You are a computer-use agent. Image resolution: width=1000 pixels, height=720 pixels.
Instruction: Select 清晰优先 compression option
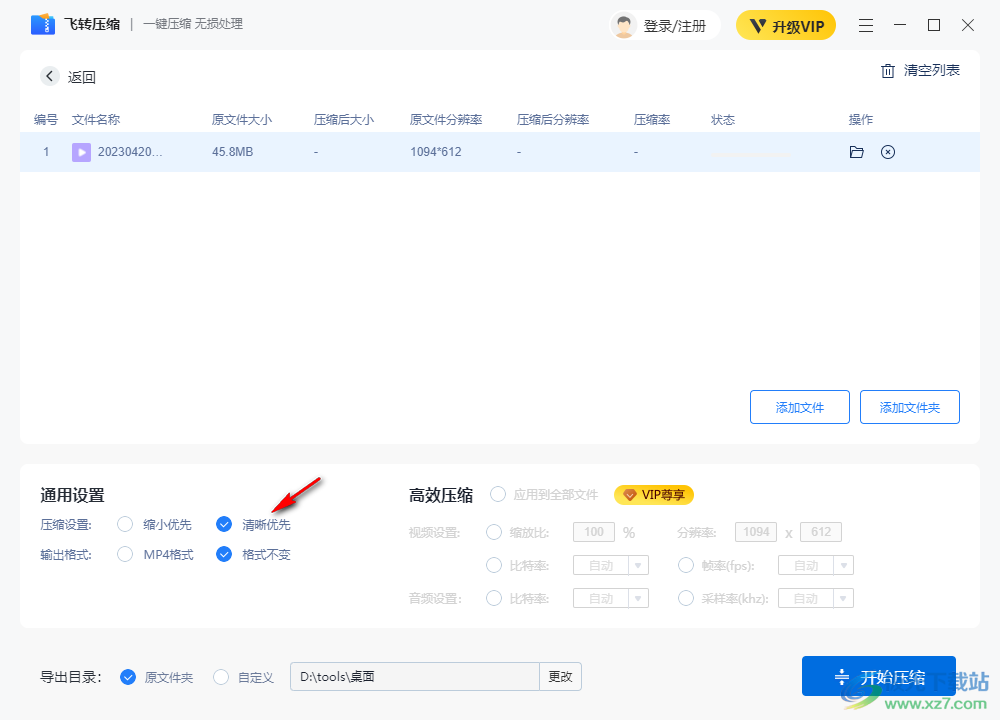(x=224, y=524)
